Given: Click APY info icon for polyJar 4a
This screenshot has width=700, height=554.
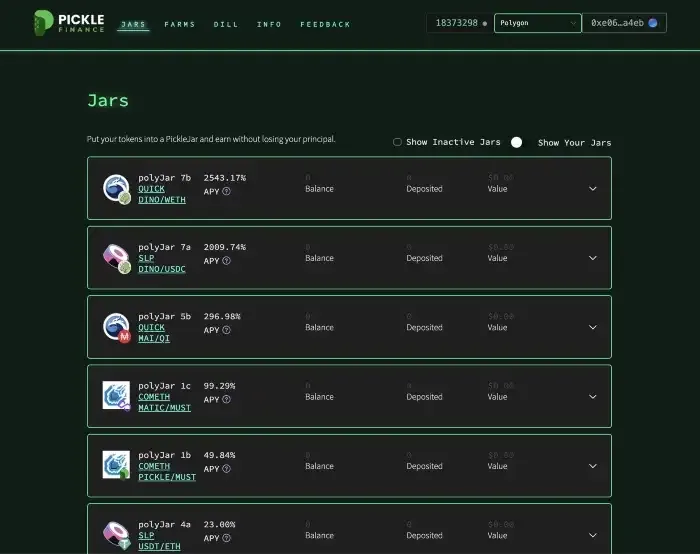Looking at the screenshot, I should (226, 538).
